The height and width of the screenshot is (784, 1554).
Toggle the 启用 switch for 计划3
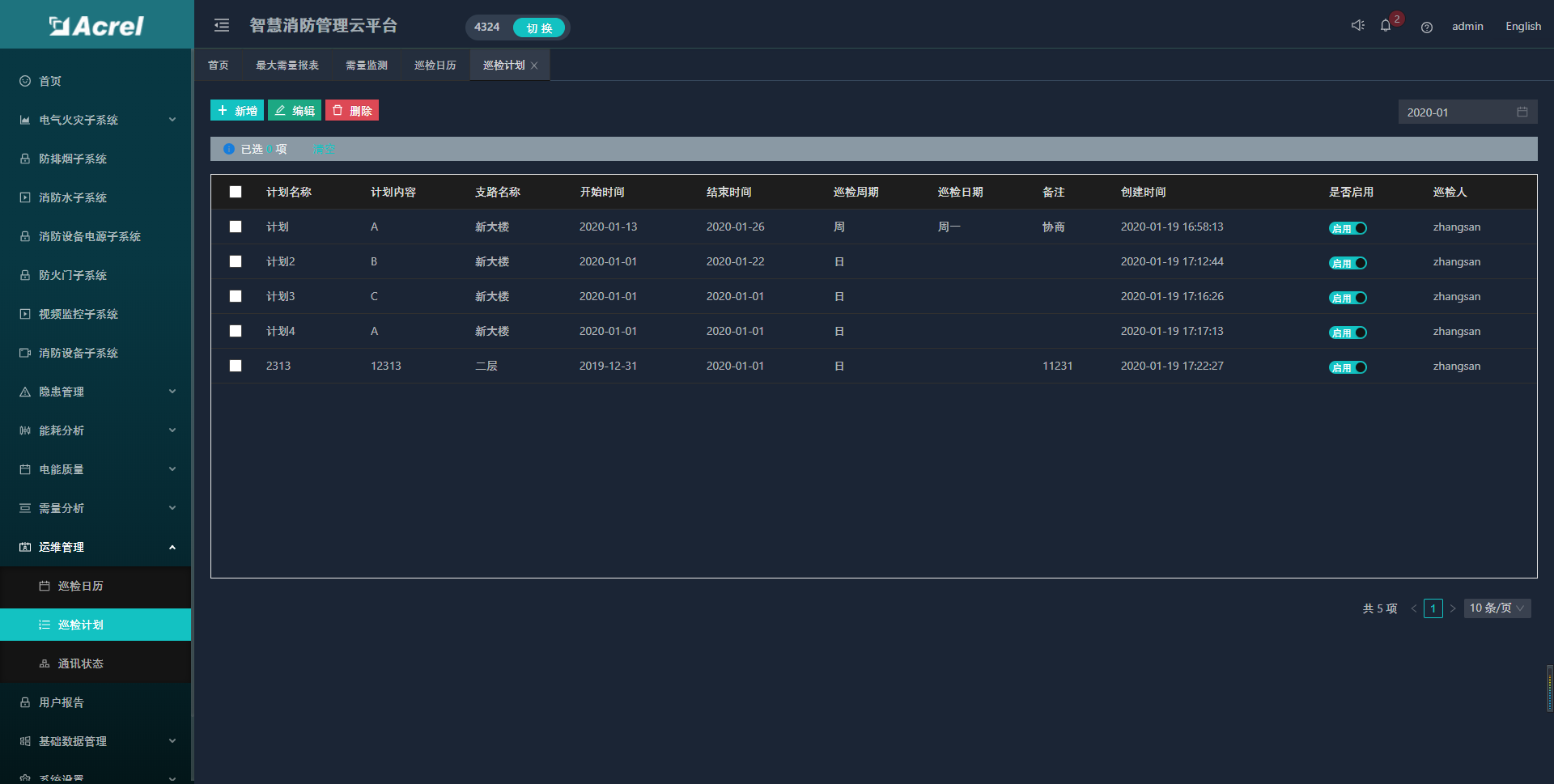(1348, 298)
